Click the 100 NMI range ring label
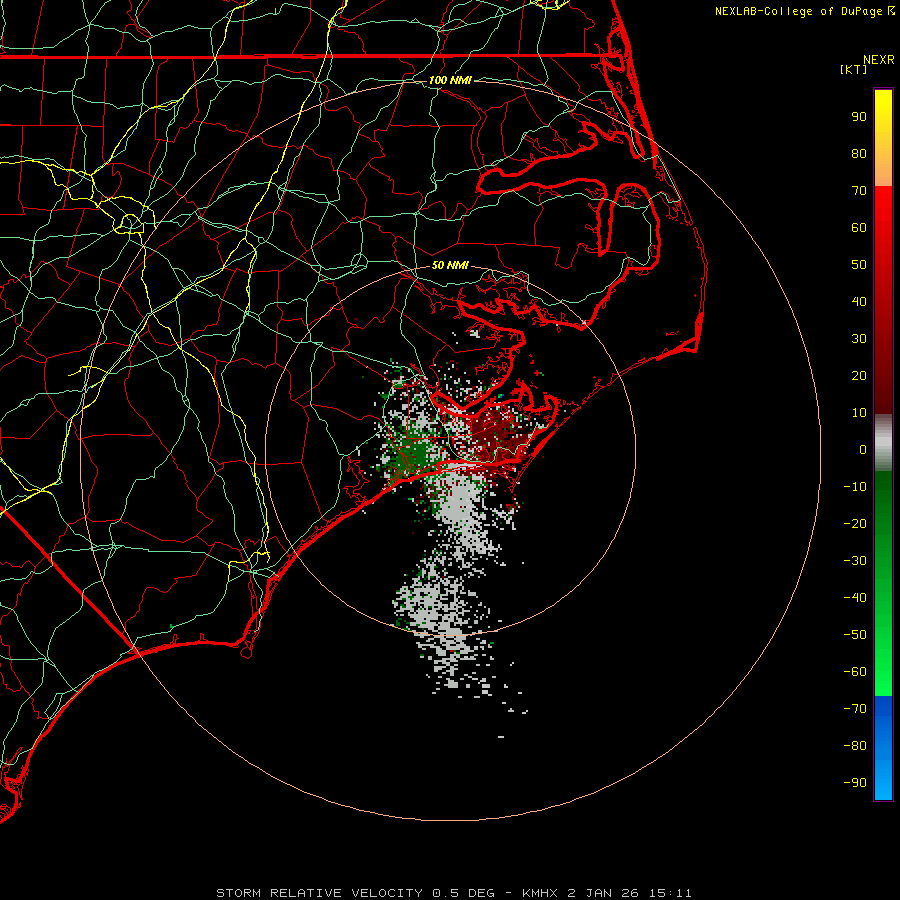The width and height of the screenshot is (900, 900). click(x=450, y=80)
